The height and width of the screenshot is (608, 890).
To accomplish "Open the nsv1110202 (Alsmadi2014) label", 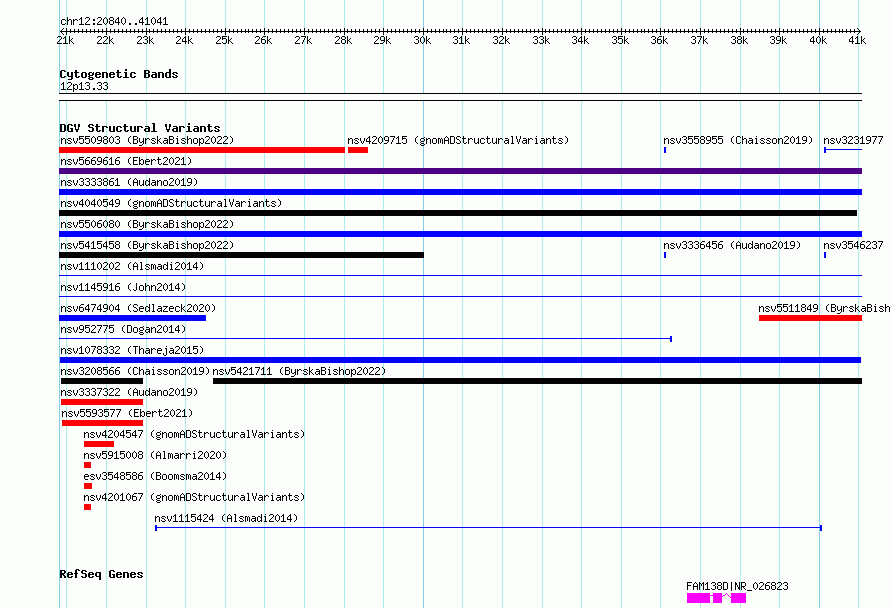I will pos(132,266).
